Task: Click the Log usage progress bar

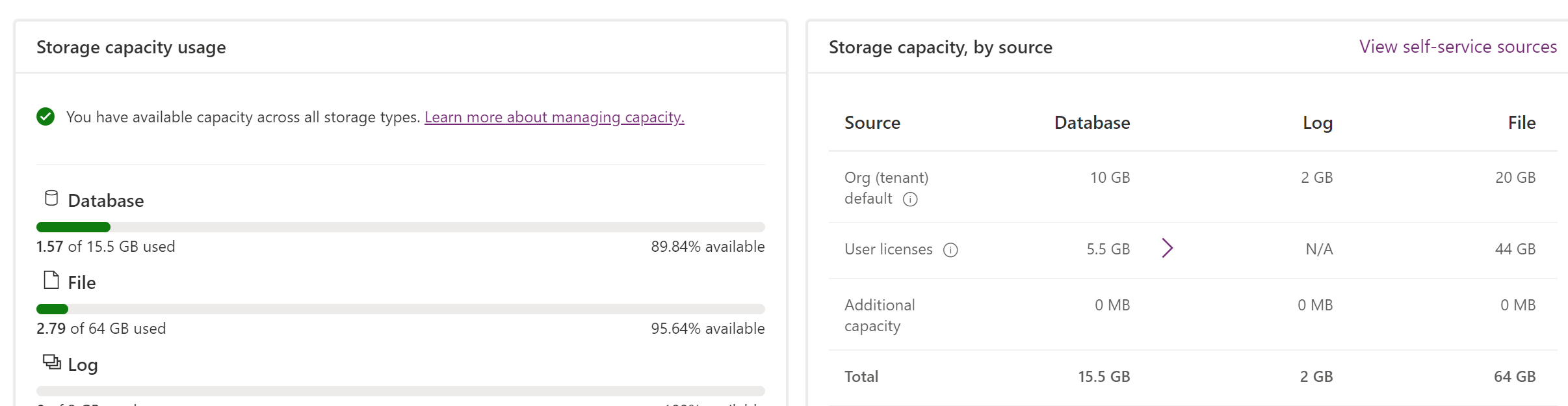Action: [x=400, y=391]
